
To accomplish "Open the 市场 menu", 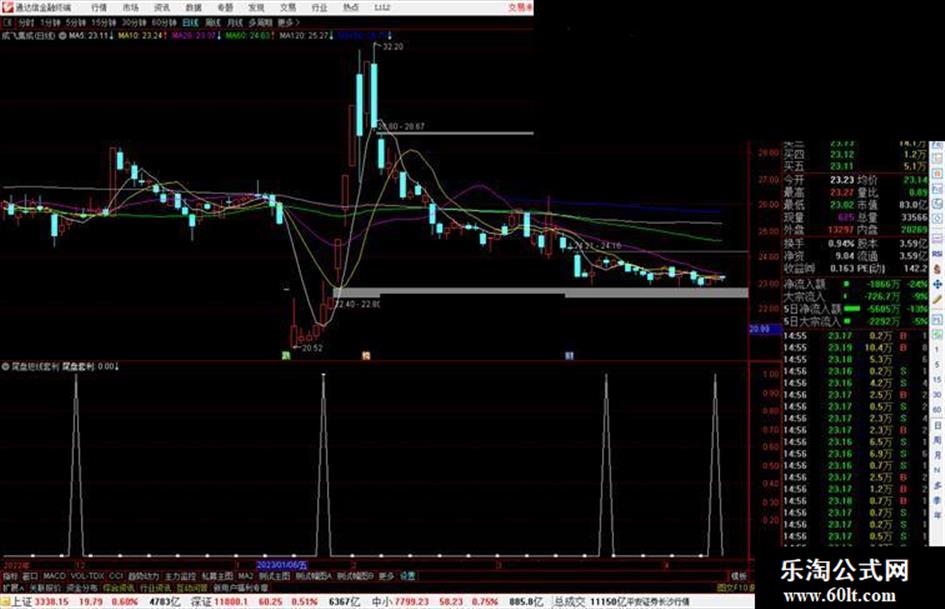I will 130,8.
